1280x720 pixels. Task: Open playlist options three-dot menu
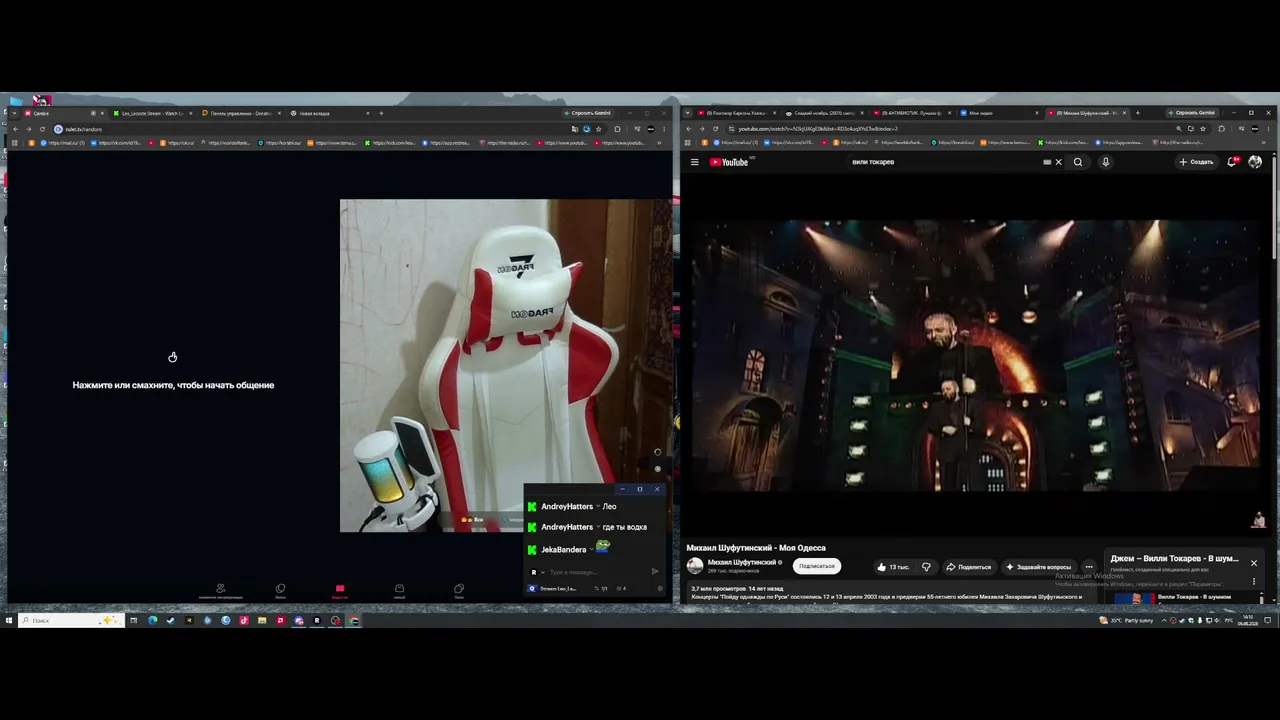1253,581
